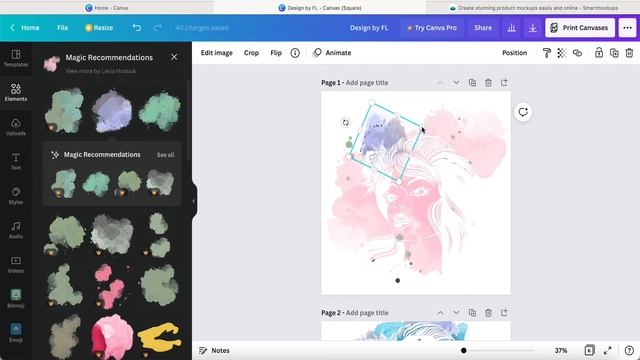The width and height of the screenshot is (640, 360).
Task: Duplicate Page 1 using its copy icon
Action: (x=472, y=82)
